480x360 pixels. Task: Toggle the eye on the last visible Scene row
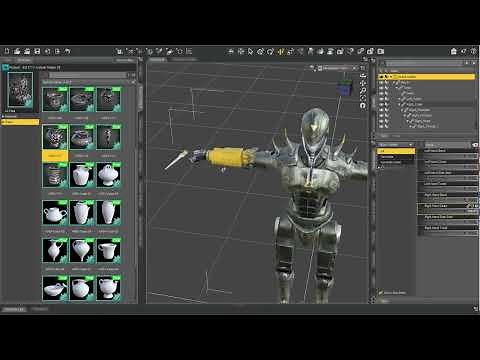coord(381,126)
